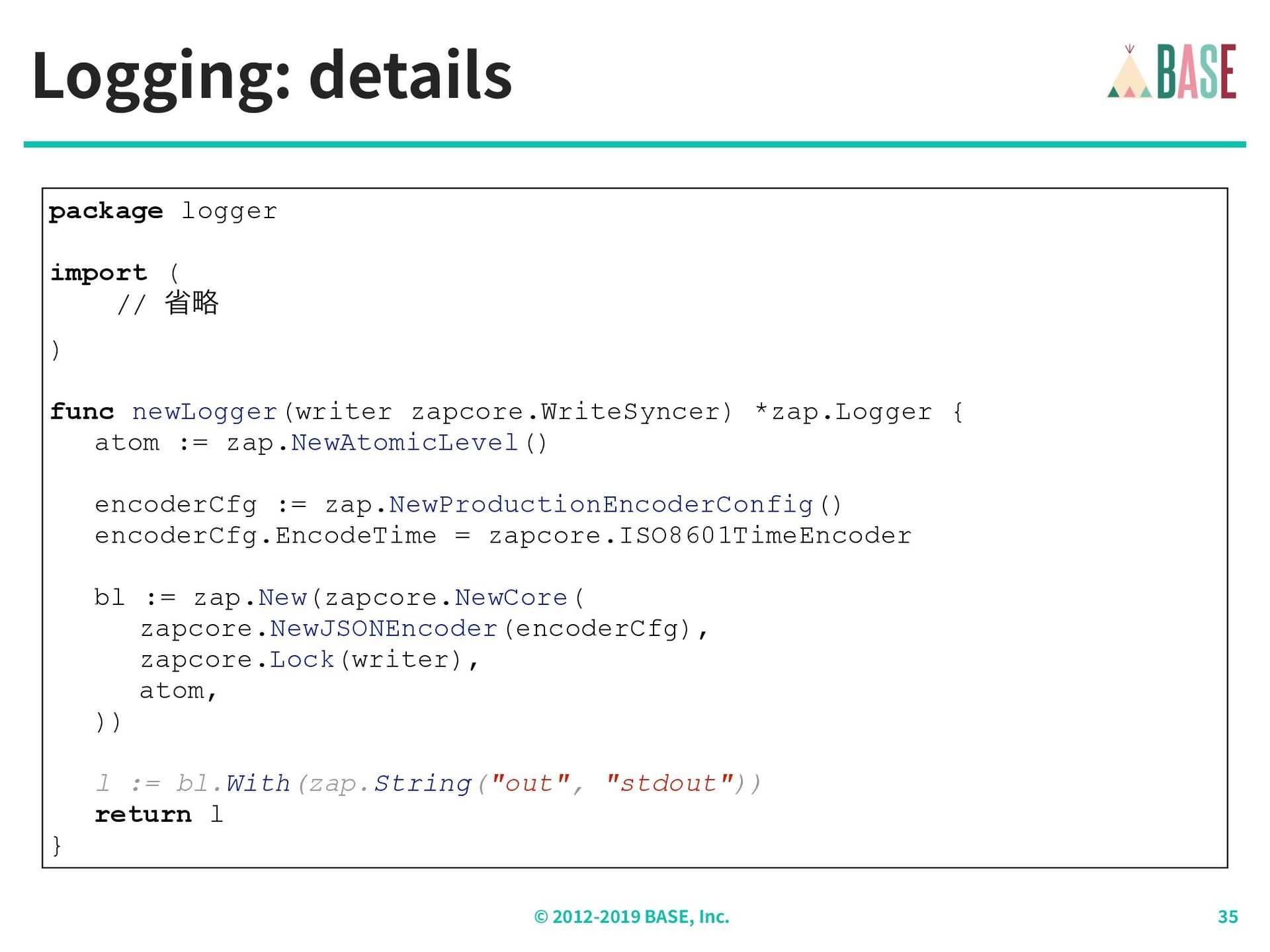Click the Japanese comment 省略

pyautogui.click(x=191, y=303)
